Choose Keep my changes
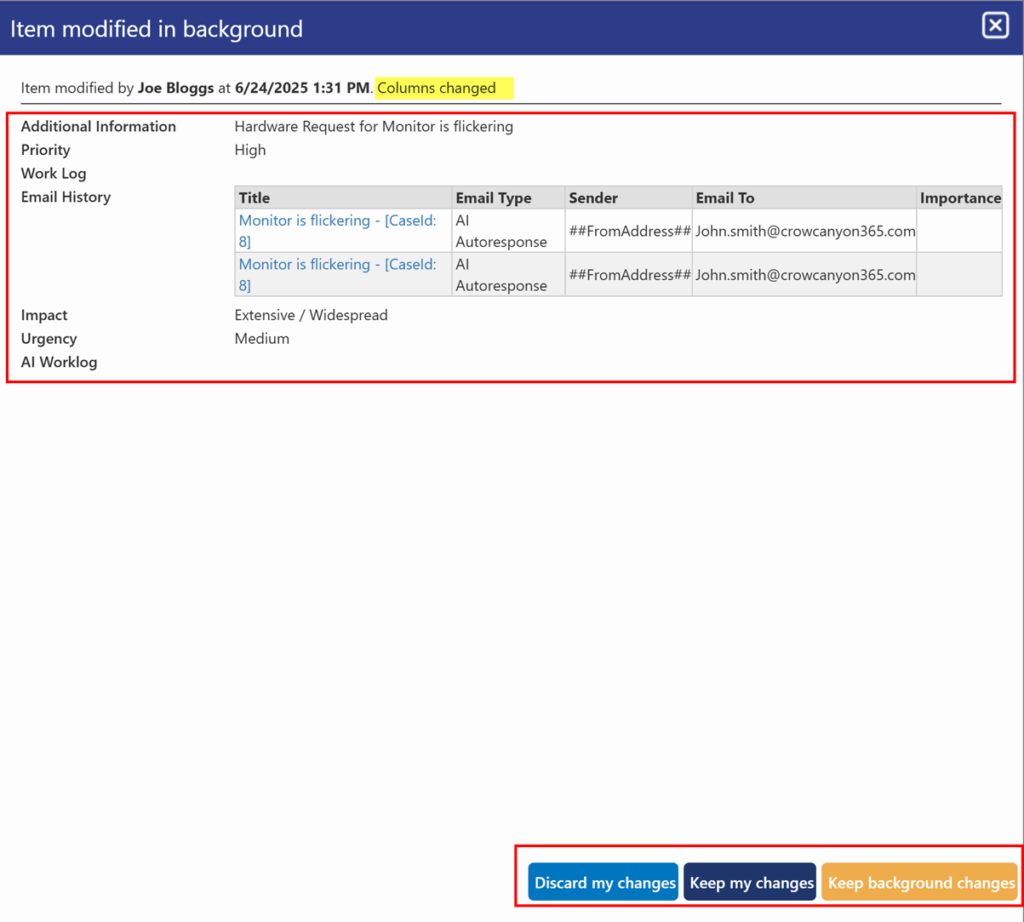The image size is (1024, 922). (x=750, y=882)
